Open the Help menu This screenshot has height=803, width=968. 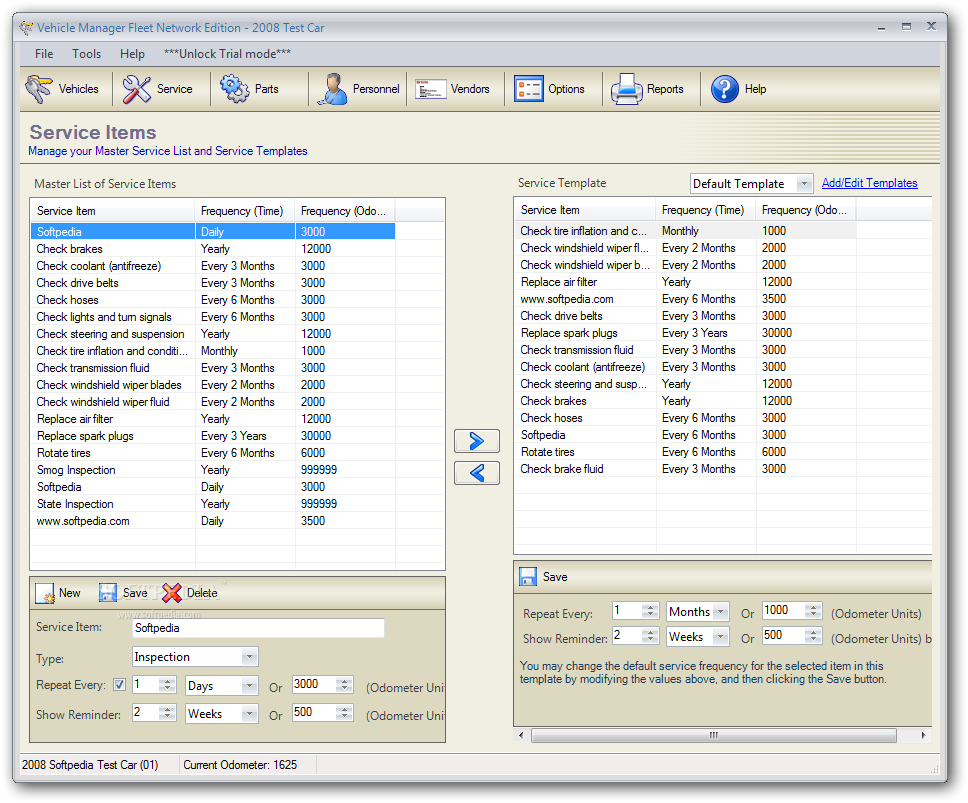(132, 54)
